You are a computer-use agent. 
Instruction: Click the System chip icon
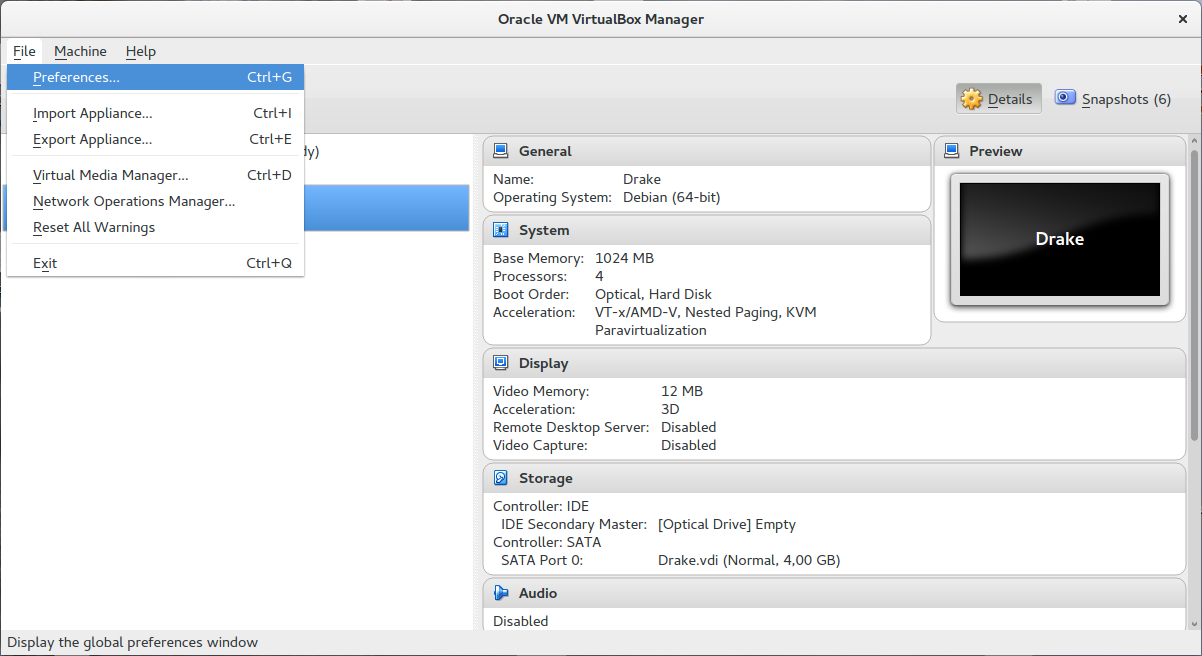pos(501,230)
